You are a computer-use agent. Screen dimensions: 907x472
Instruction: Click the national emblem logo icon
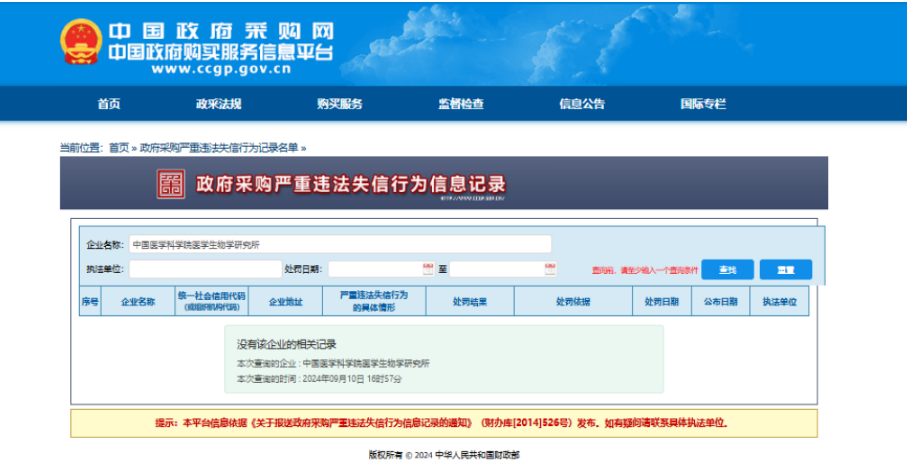(x=80, y=42)
